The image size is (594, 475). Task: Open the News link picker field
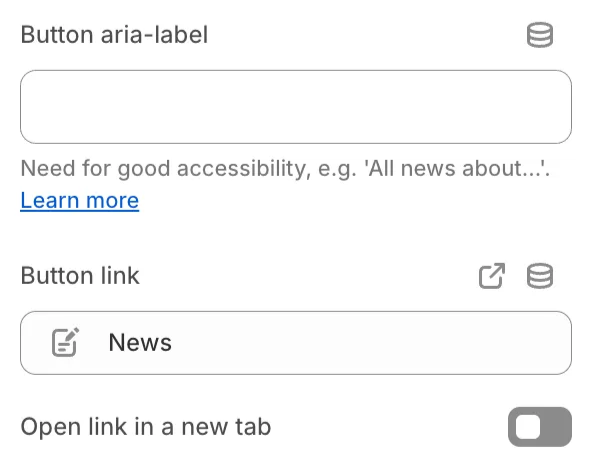coord(296,343)
